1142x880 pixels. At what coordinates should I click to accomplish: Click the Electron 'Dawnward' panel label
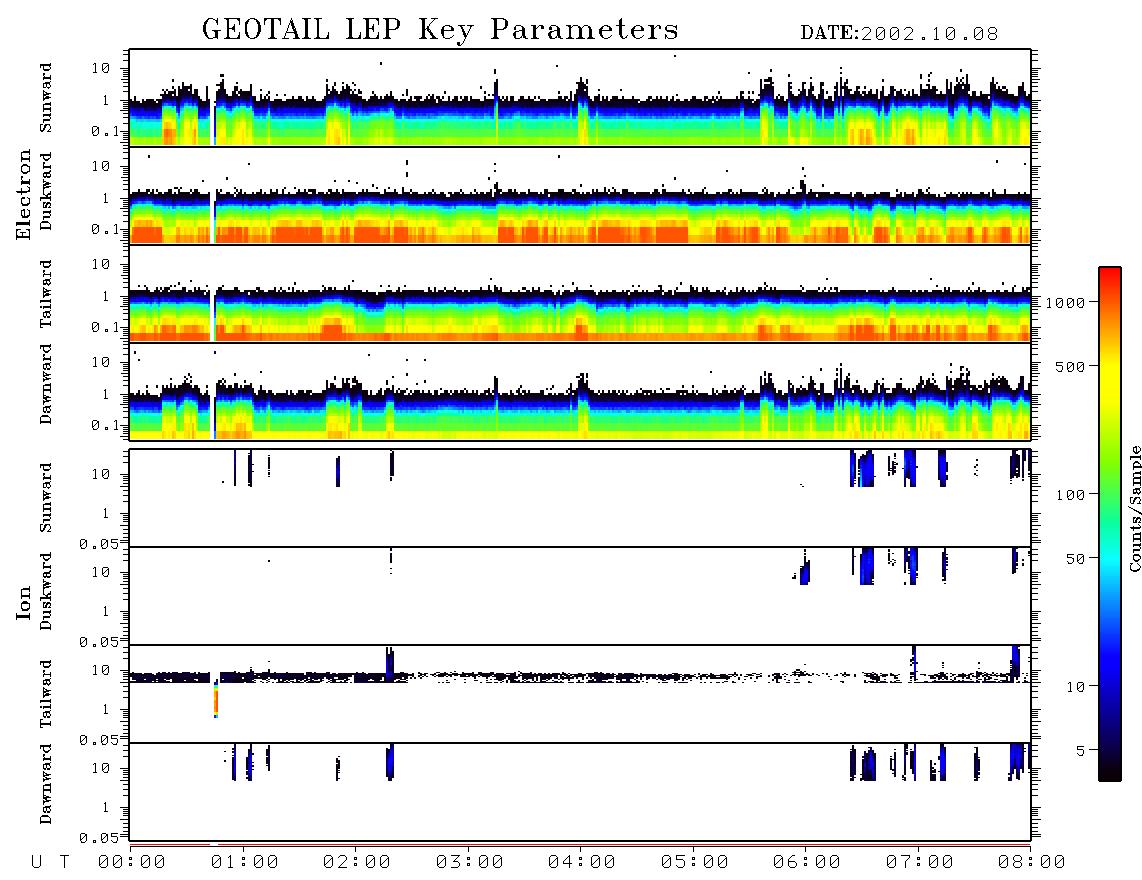click(46, 384)
